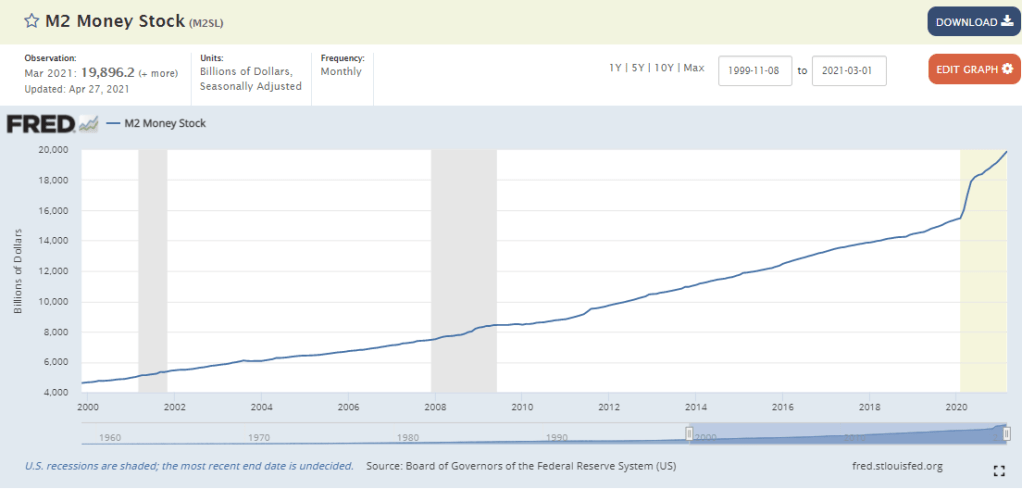Click the FRED logo above the chart
The width and height of the screenshot is (1022, 489).
pos(40,124)
